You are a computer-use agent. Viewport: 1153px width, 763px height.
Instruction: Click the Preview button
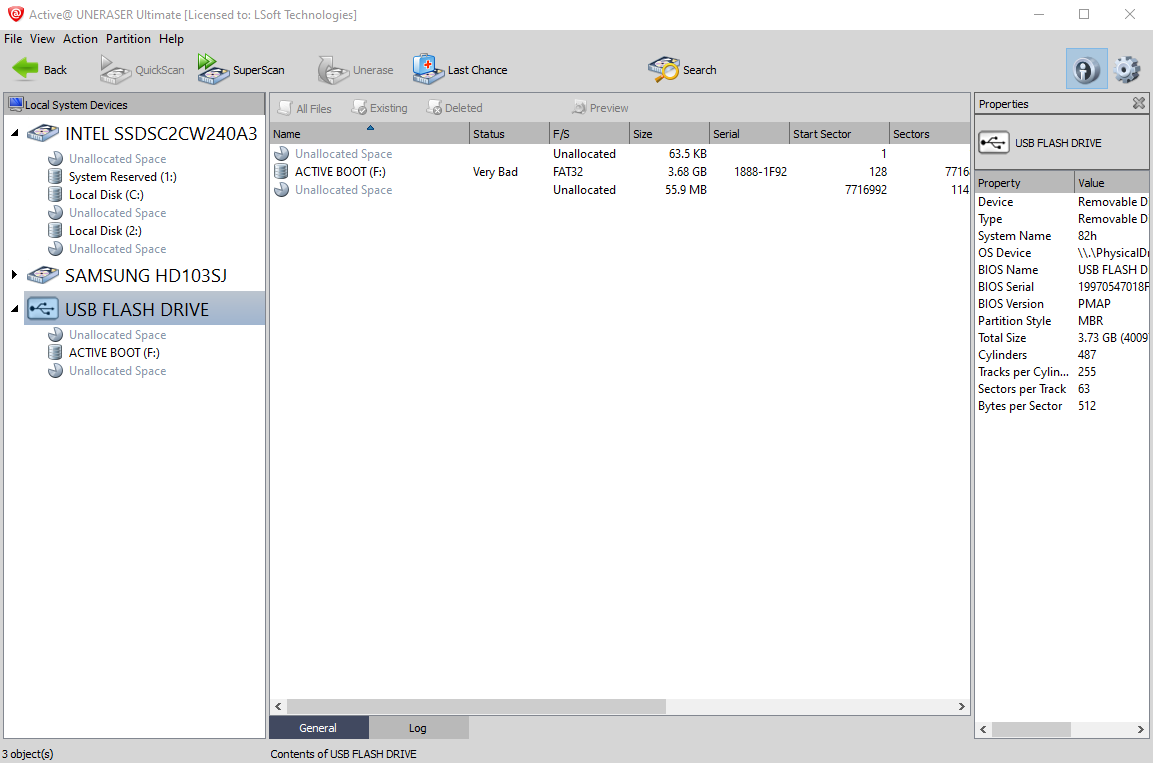[600, 108]
